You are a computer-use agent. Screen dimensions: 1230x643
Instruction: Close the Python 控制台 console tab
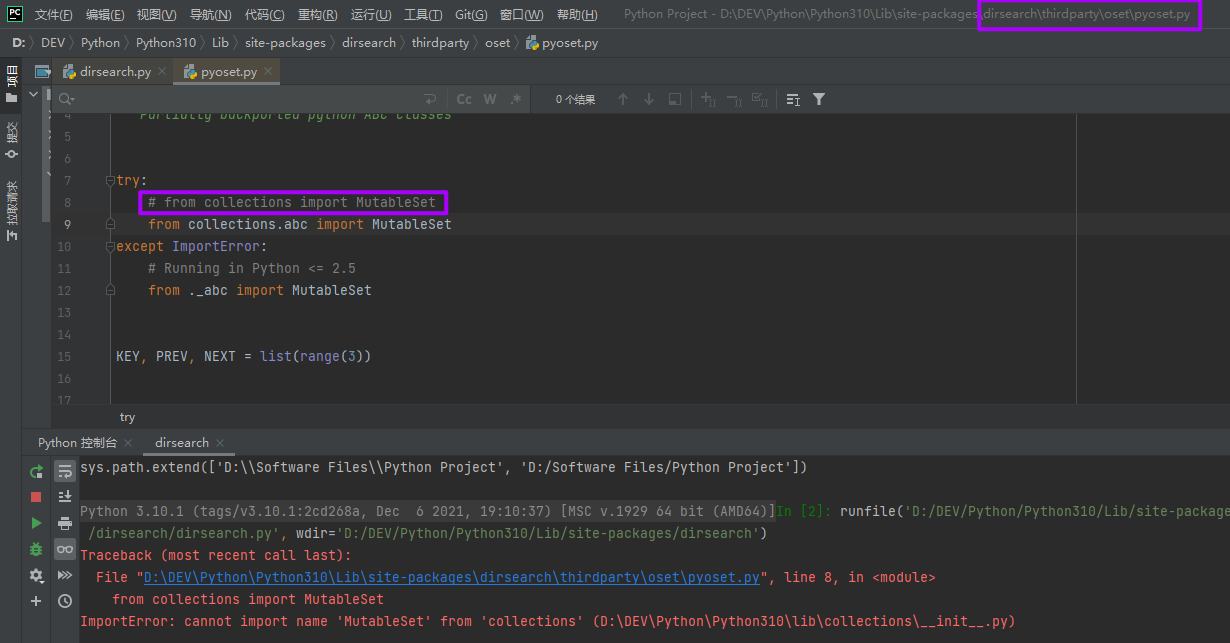pyautogui.click(x=128, y=443)
